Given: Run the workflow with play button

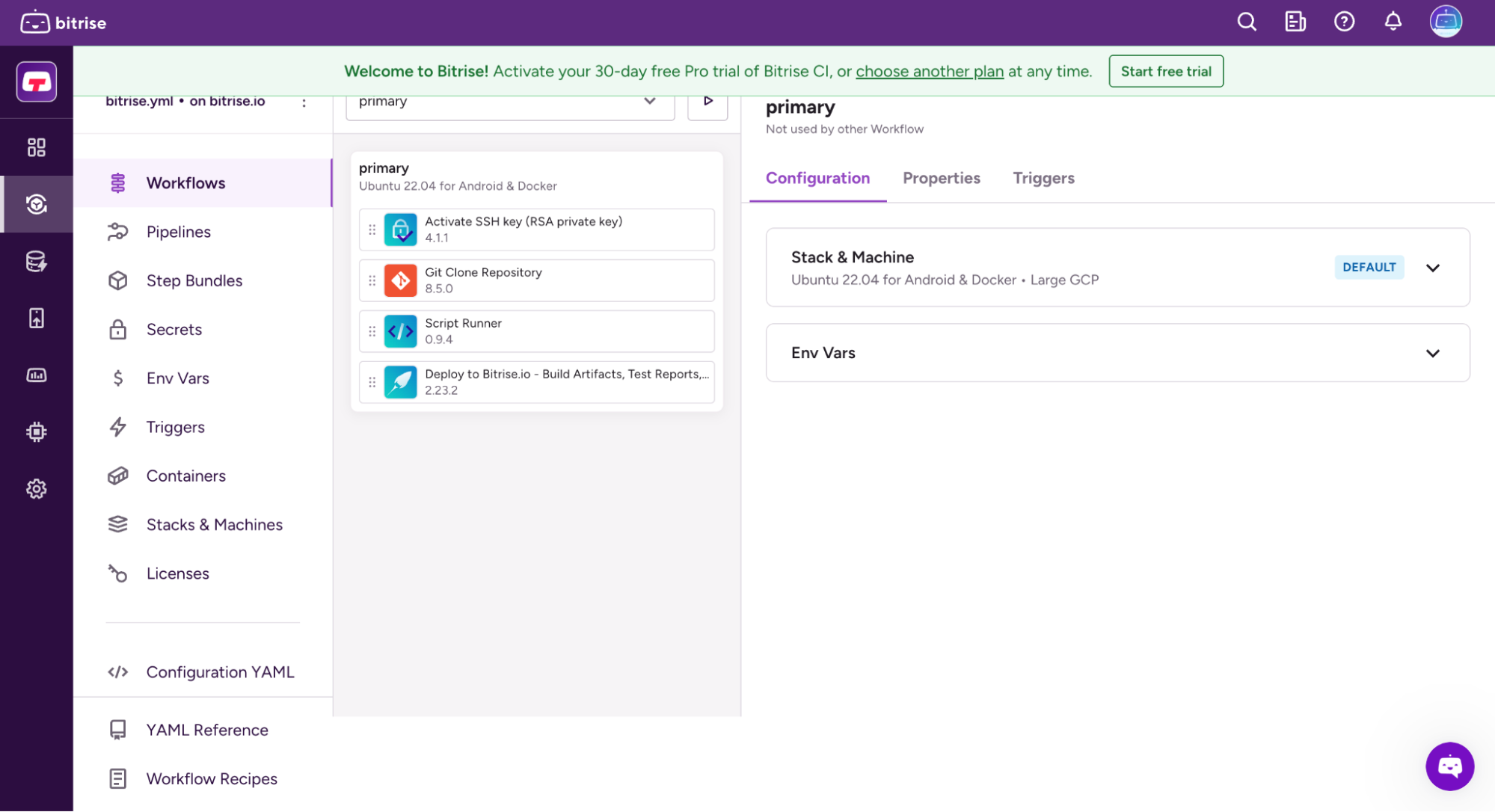Looking at the screenshot, I should pyautogui.click(x=707, y=102).
